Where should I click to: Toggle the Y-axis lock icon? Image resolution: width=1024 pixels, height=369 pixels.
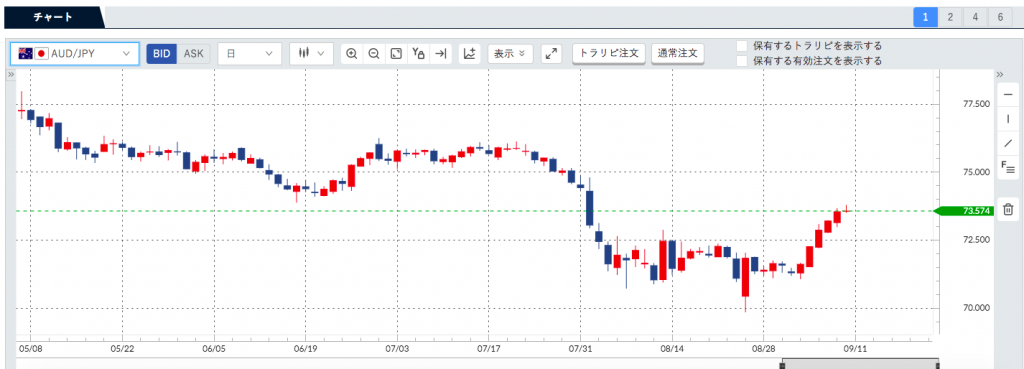tap(419, 54)
